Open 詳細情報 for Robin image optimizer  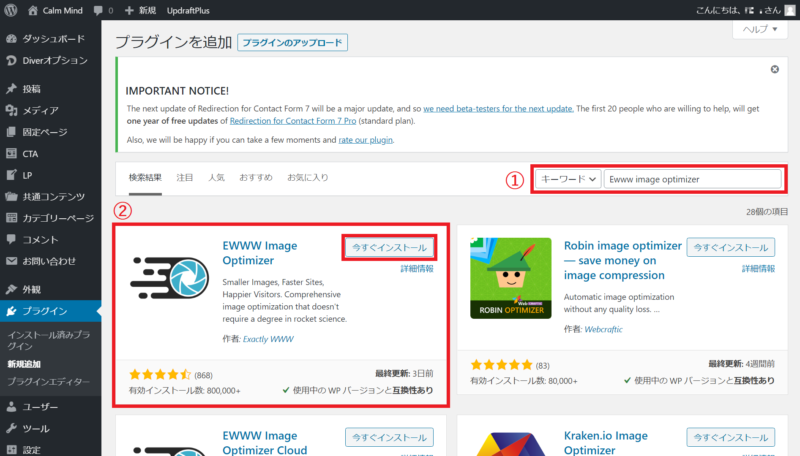pyautogui.click(x=758, y=268)
